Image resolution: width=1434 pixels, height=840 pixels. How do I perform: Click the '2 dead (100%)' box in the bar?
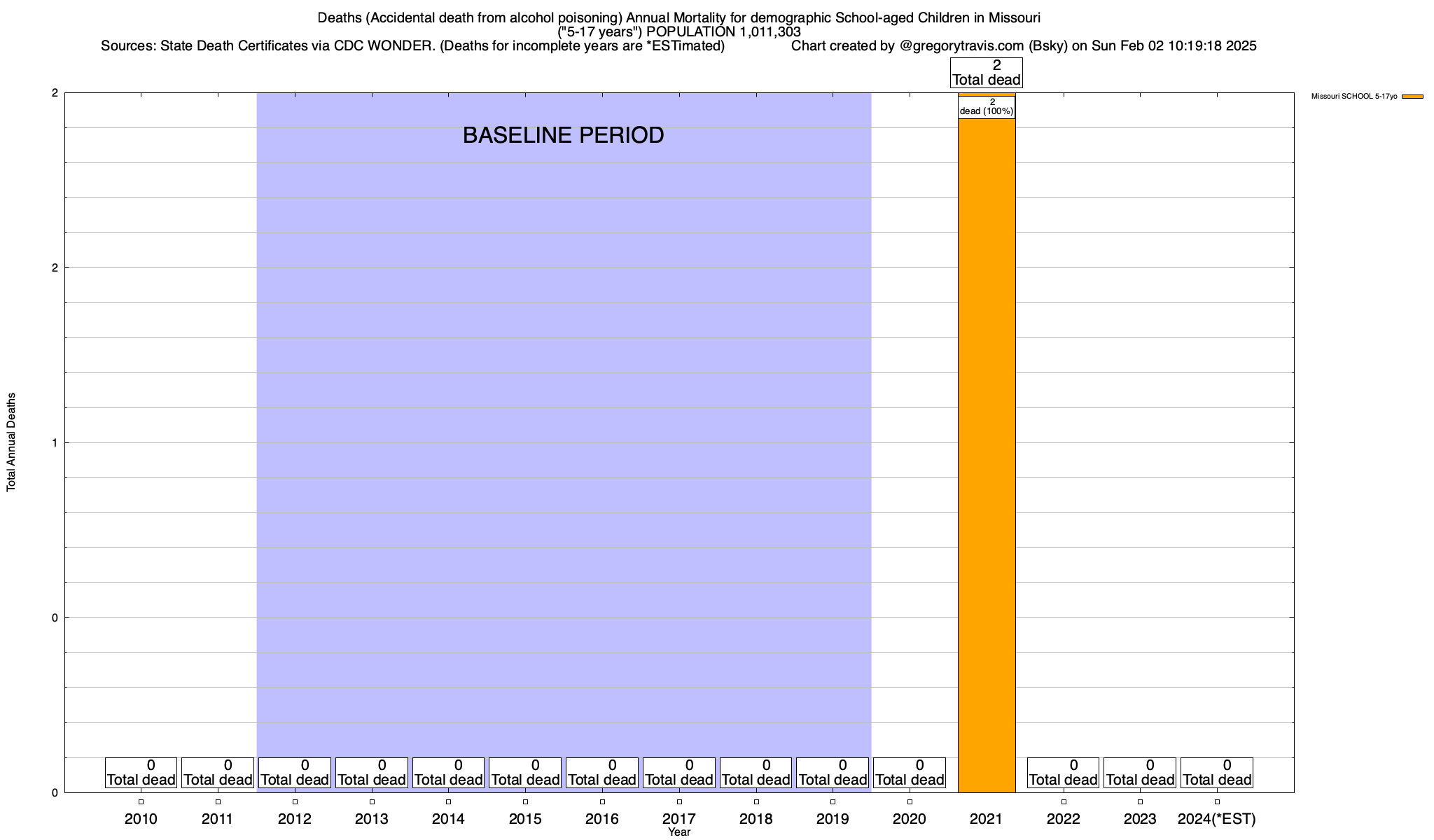[x=986, y=107]
